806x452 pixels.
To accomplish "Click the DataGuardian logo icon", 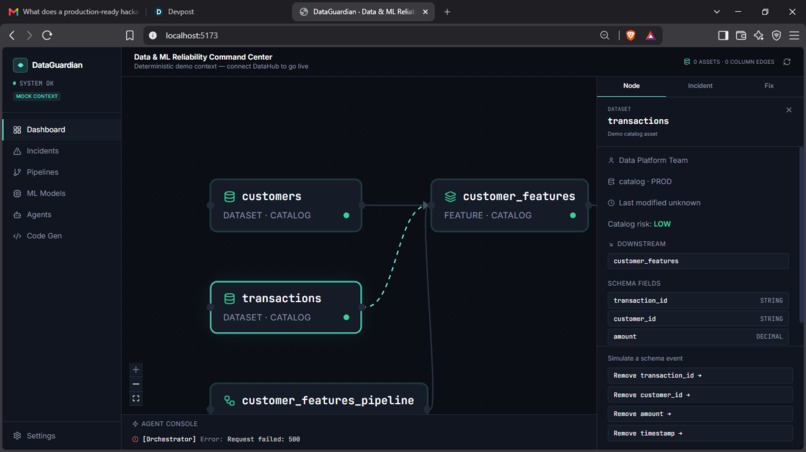I will coord(20,65).
